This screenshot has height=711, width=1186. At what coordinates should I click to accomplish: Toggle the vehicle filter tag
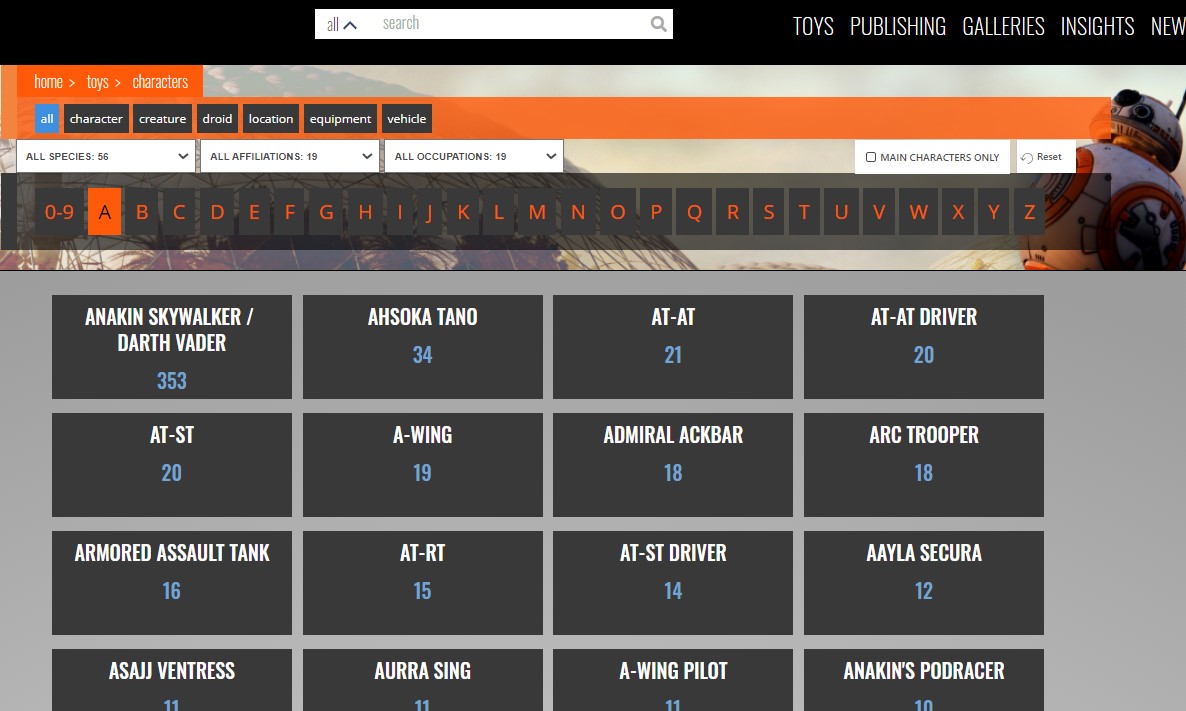point(406,119)
